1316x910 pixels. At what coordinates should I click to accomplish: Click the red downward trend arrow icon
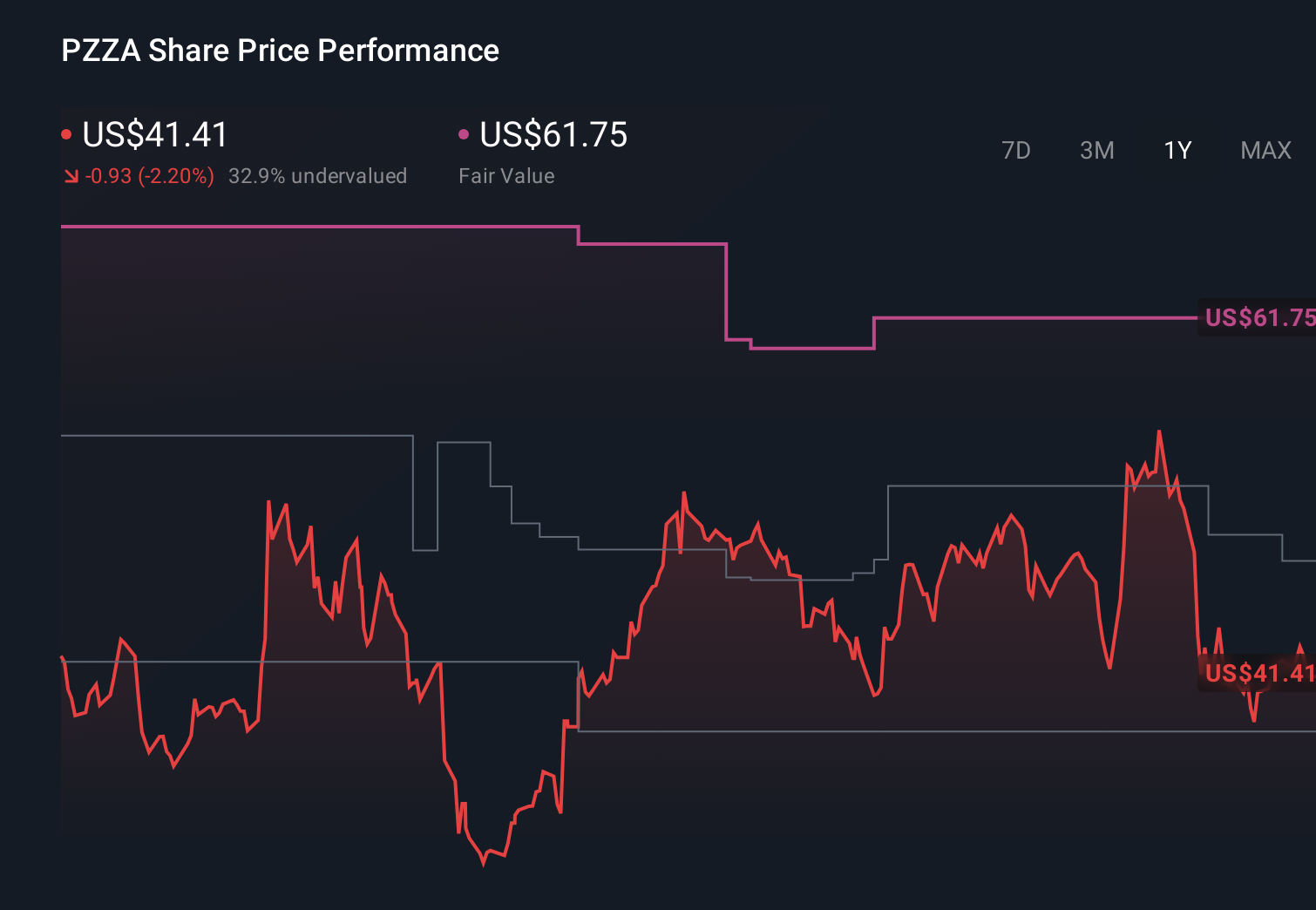tap(71, 176)
